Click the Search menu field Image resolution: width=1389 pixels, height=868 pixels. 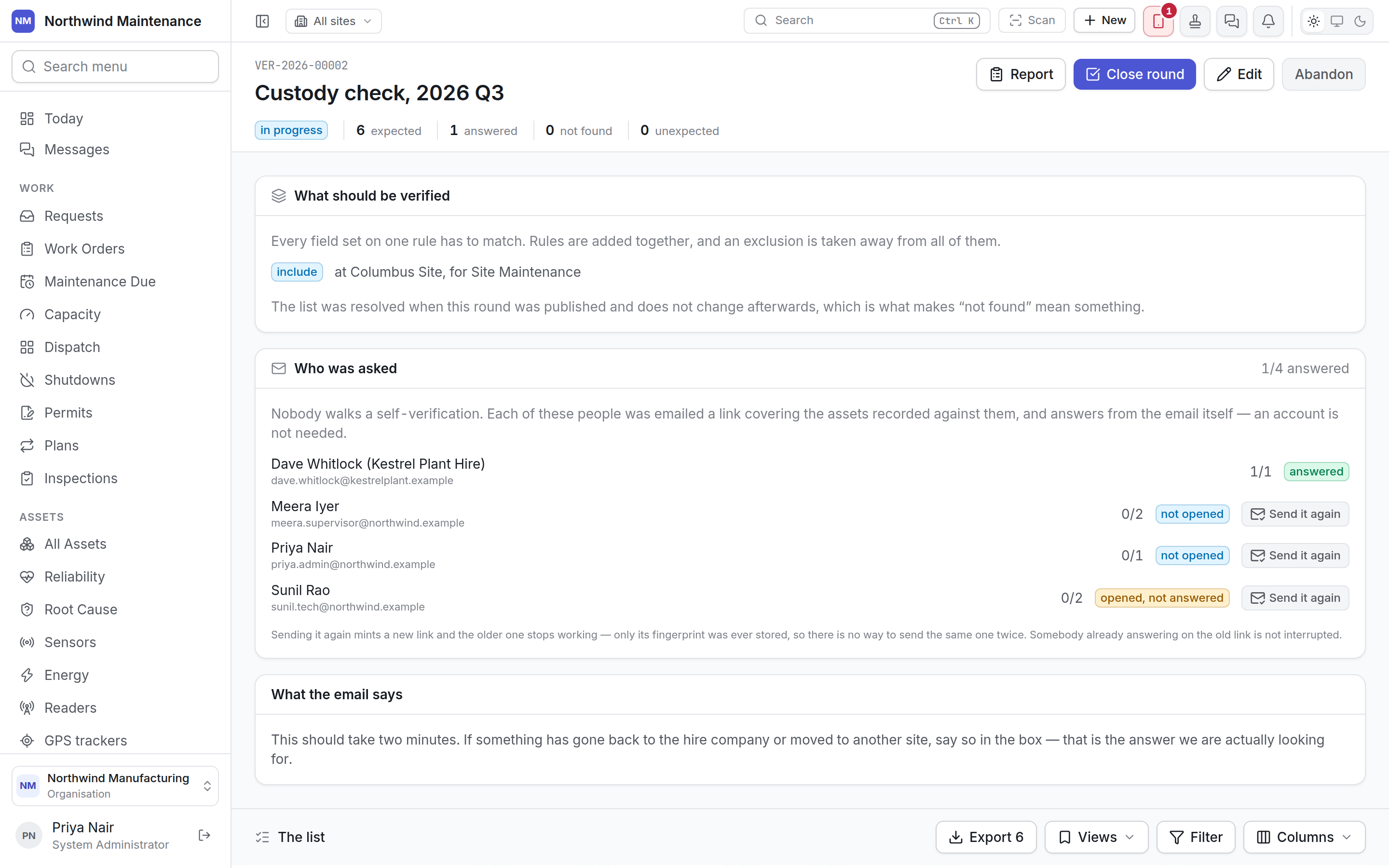[x=115, y=67]
